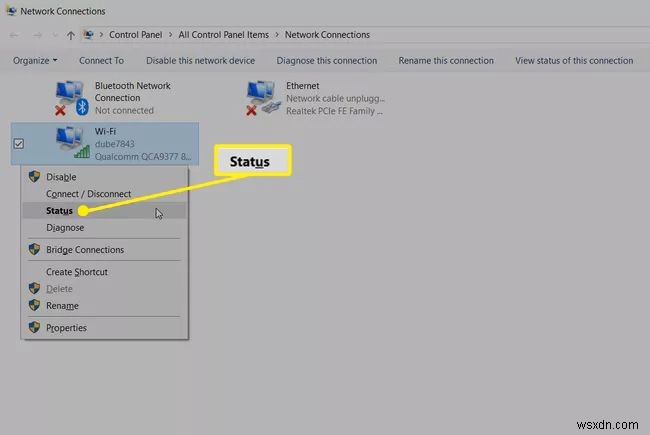Screen dimensions: 650x435
Task: Click the shield icon beside Rename
Action: [x=34, y=305]
